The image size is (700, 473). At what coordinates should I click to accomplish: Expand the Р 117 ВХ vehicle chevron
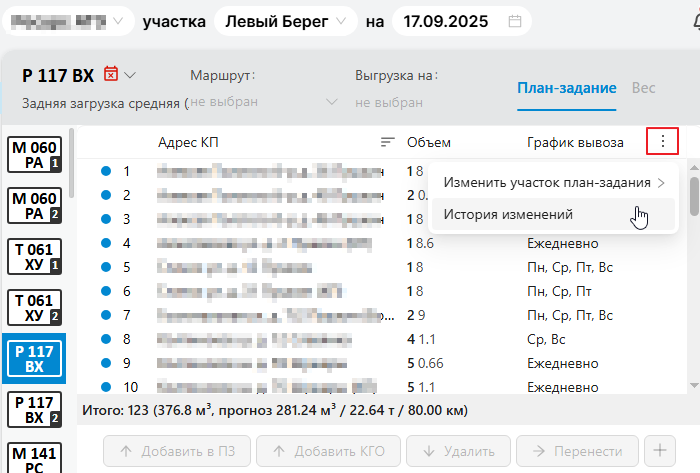click(131, 75)
